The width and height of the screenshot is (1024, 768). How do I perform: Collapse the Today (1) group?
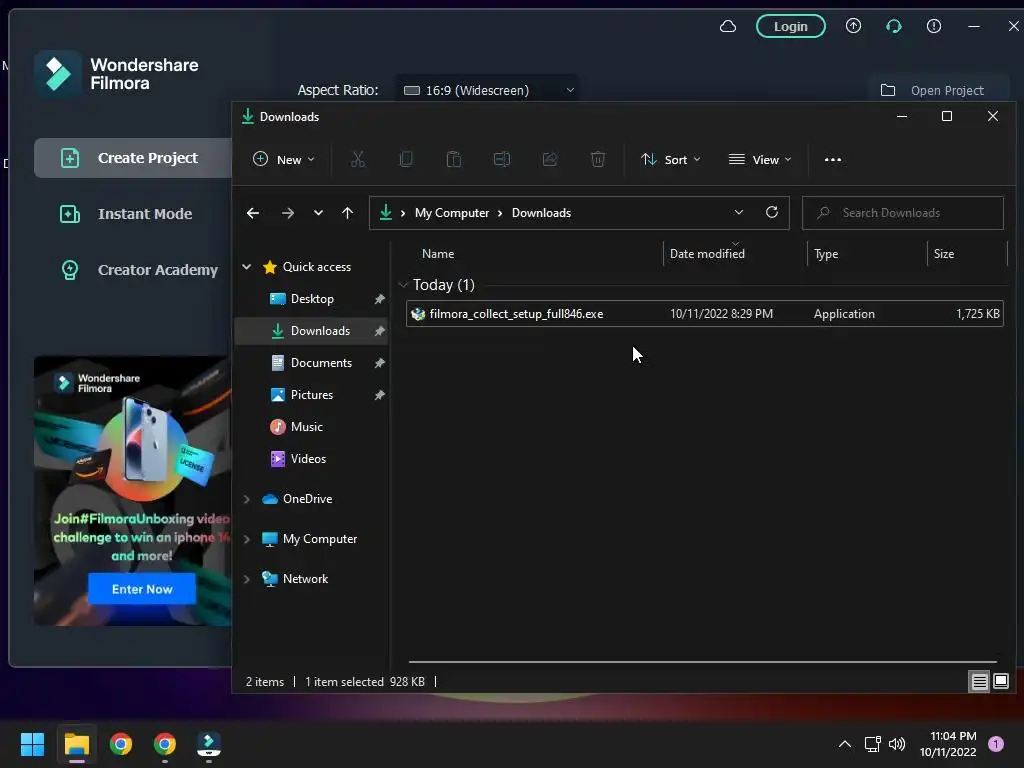click(404, 285)
